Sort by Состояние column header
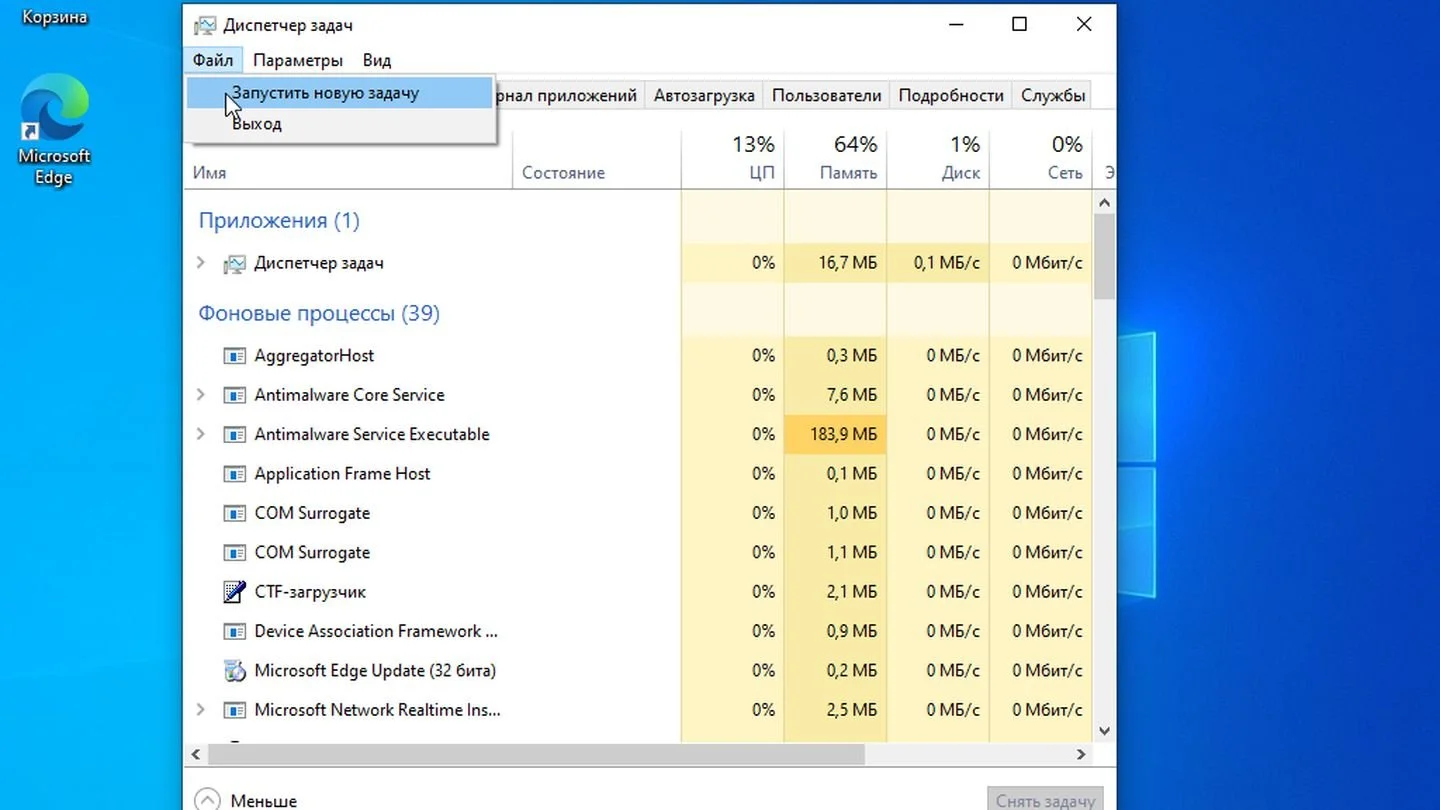 pos(597,159)
